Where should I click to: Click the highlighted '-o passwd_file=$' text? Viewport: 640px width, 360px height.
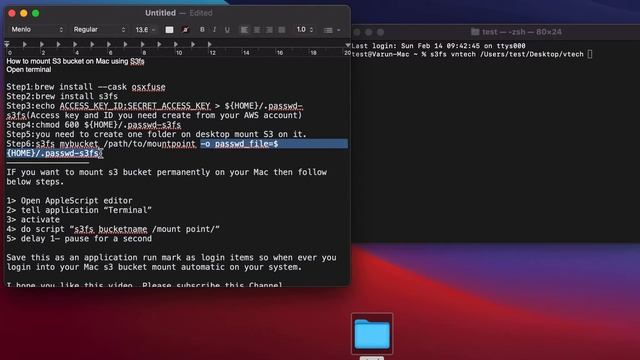click(239, 144)
